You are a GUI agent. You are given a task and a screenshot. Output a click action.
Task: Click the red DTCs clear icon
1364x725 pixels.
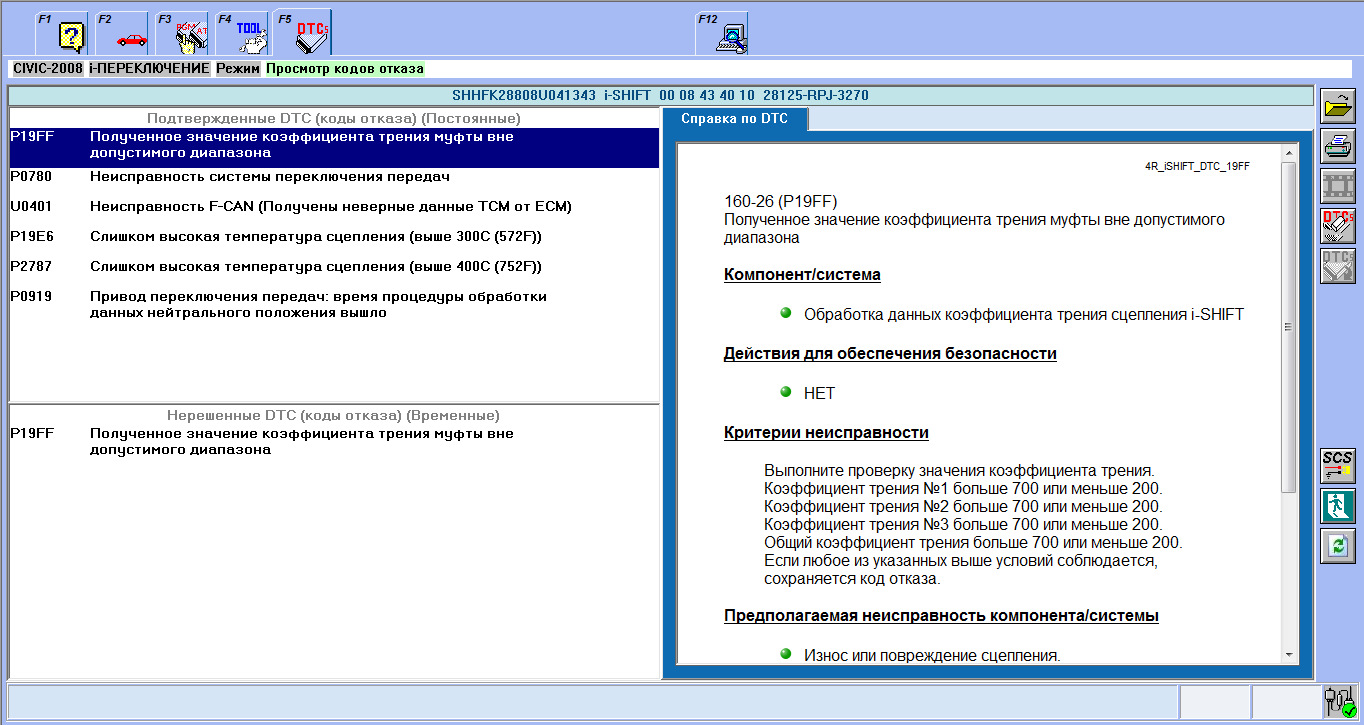click(1337, 226)
